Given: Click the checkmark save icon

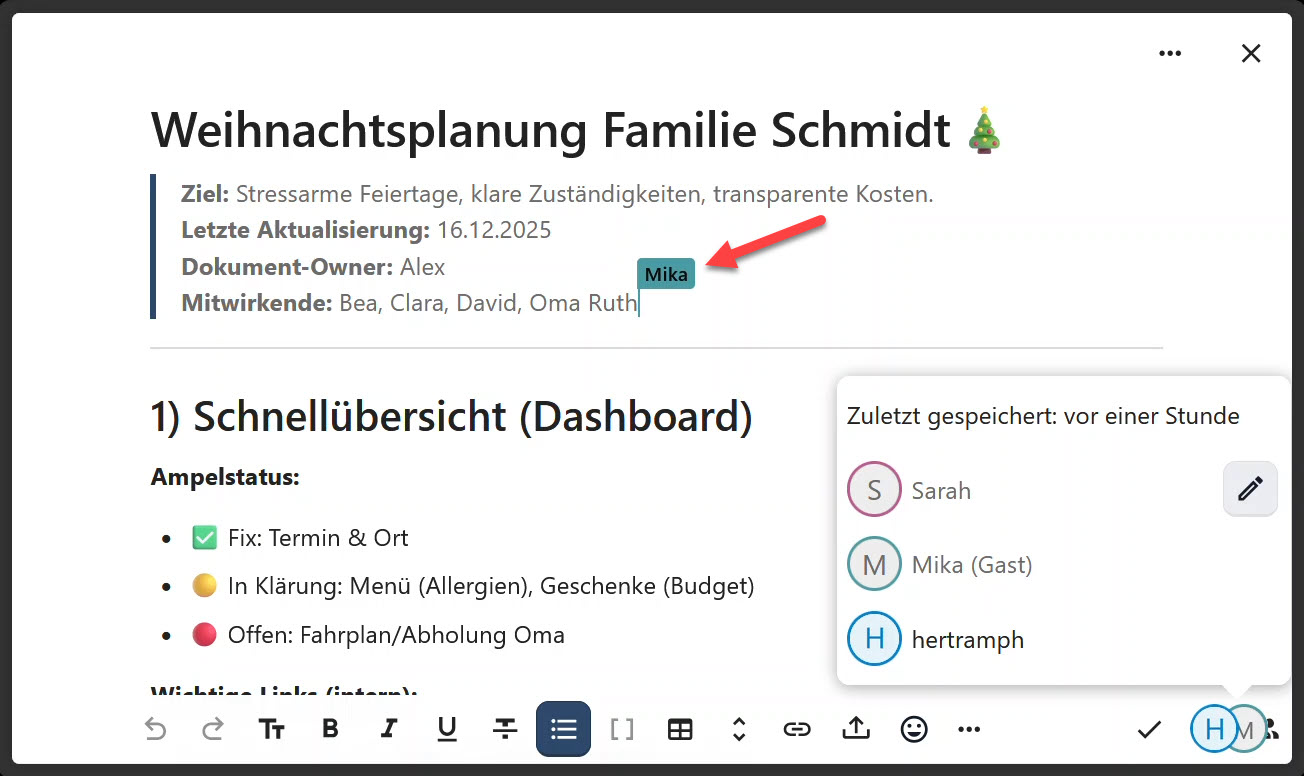Looking at the screenshot, I should tap(1149, 730).
